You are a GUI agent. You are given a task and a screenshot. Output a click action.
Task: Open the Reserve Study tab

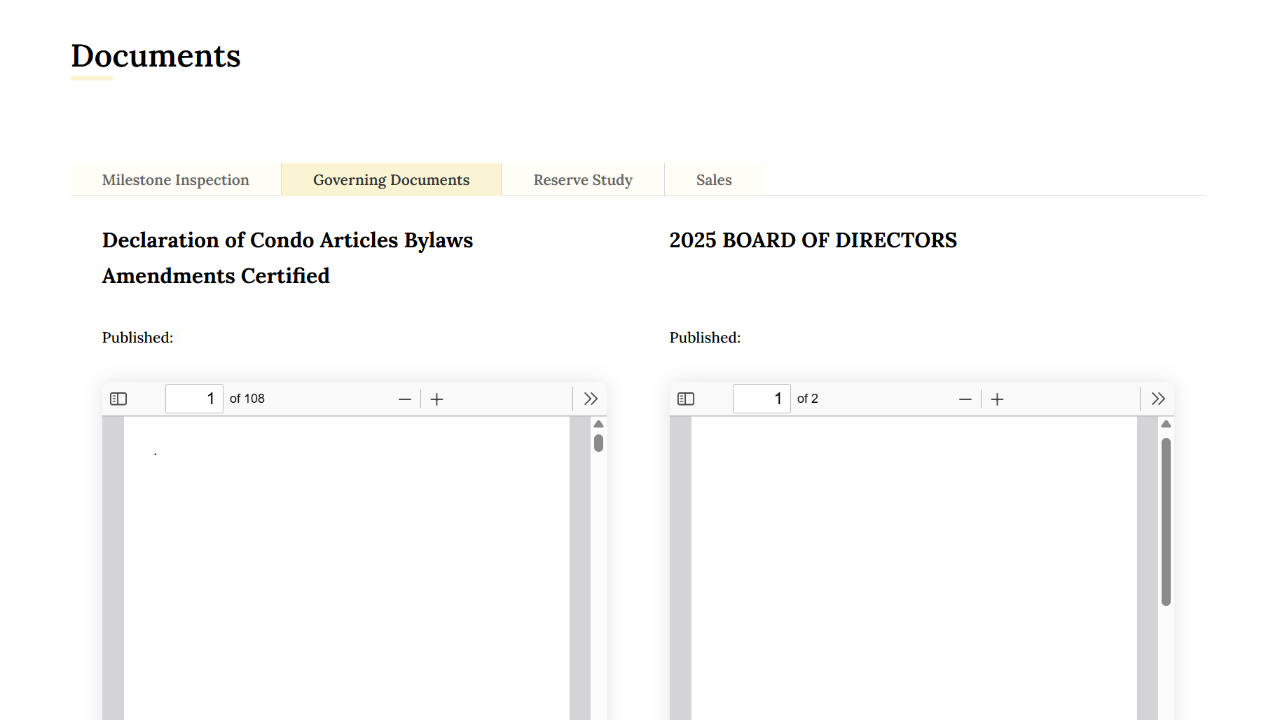click(x=583, y=180)
